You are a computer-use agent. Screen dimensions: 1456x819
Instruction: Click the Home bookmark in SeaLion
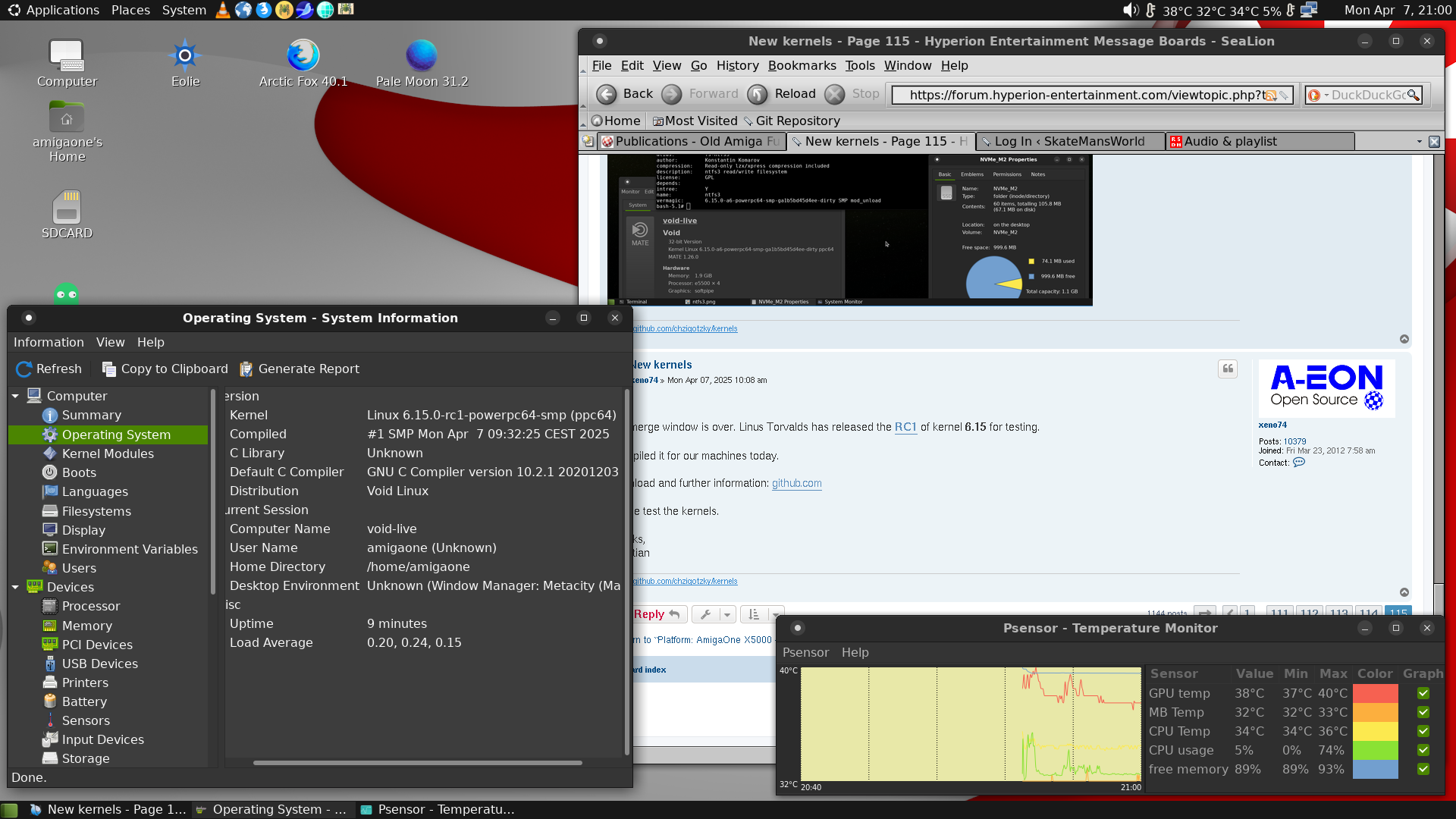[x=616, y=121]
